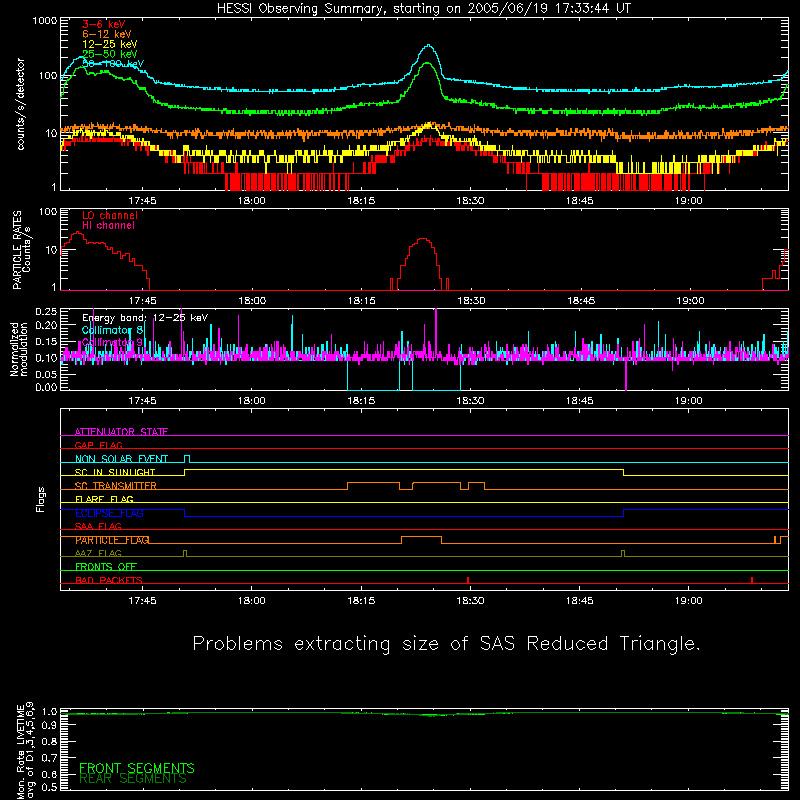Image resolution: width=800 pixels, height=800 pixels.
Task: Click the cyan count-rate peak near 18:24
Action: [x=428, y=46]
